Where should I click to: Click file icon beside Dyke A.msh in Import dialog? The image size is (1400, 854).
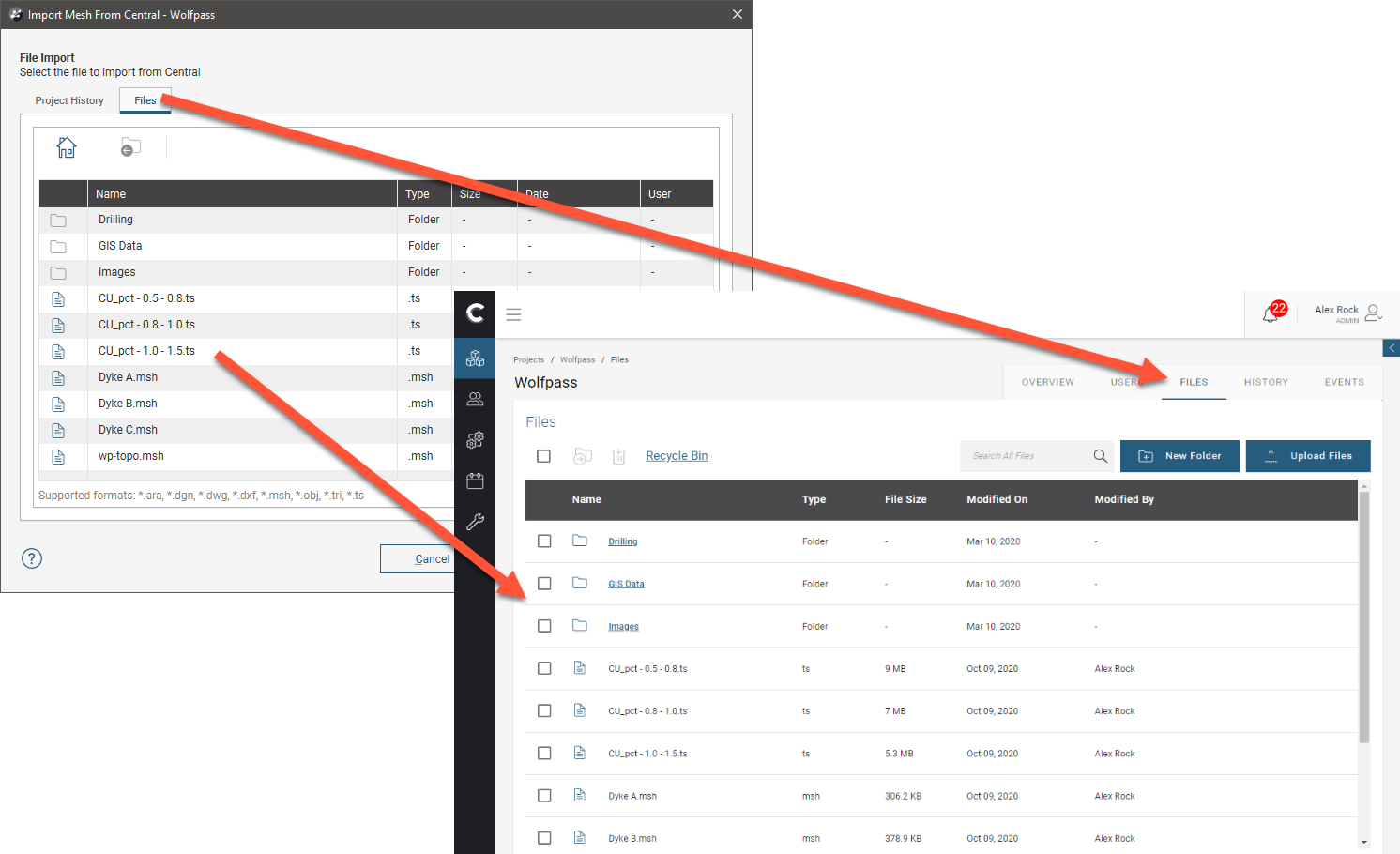(x=58, y=377)
